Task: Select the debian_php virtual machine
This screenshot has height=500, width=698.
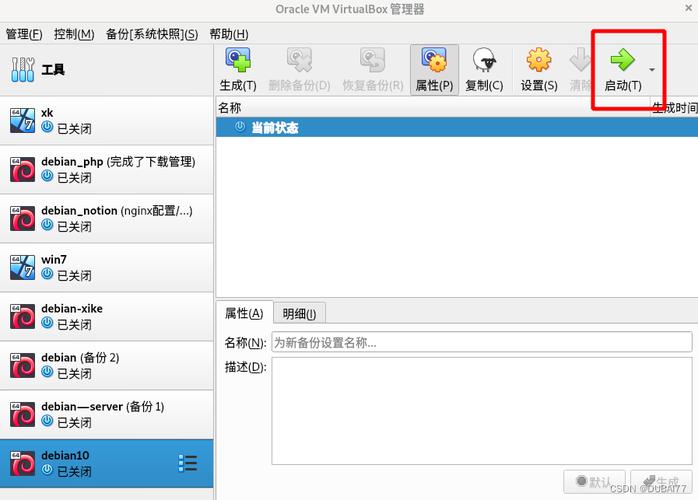Action: click(106, 170)
